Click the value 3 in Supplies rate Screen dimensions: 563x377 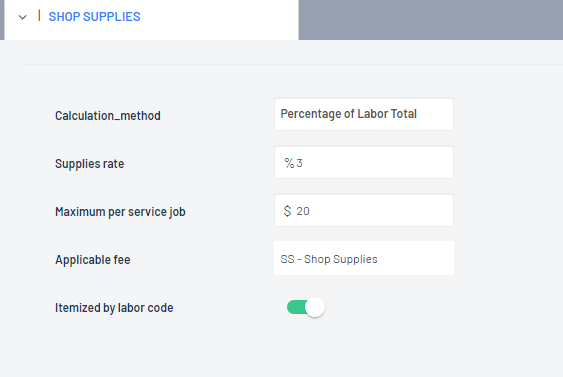tap(299, 163)
